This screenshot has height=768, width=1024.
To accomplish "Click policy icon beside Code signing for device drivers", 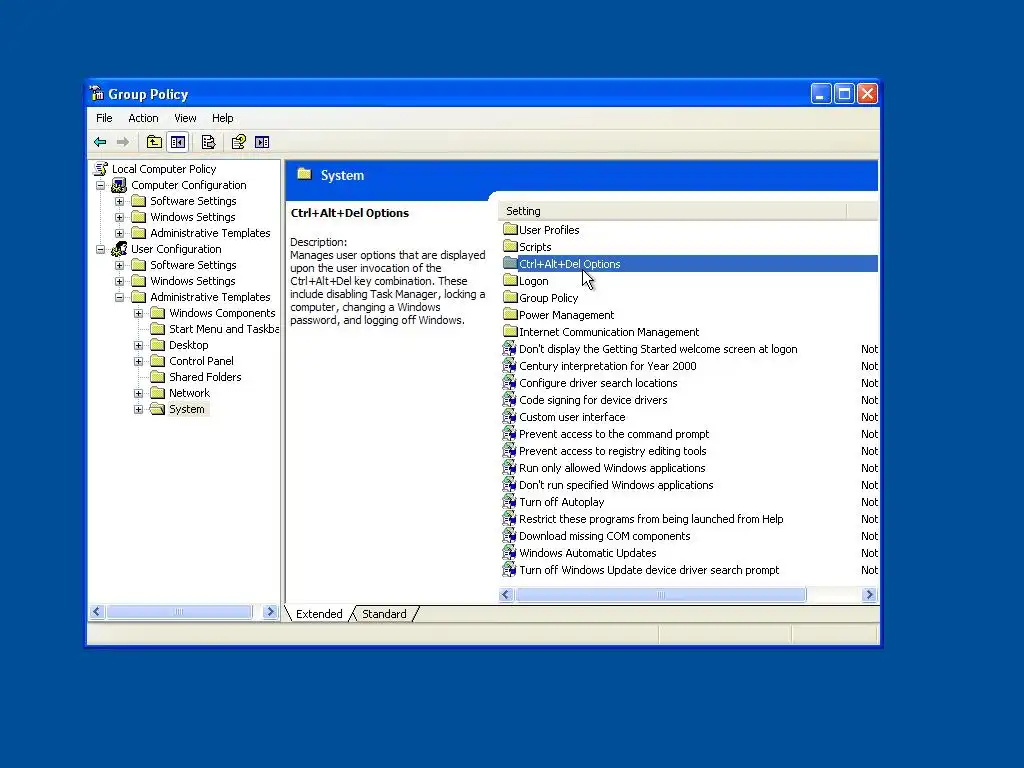I will (509, 400).
